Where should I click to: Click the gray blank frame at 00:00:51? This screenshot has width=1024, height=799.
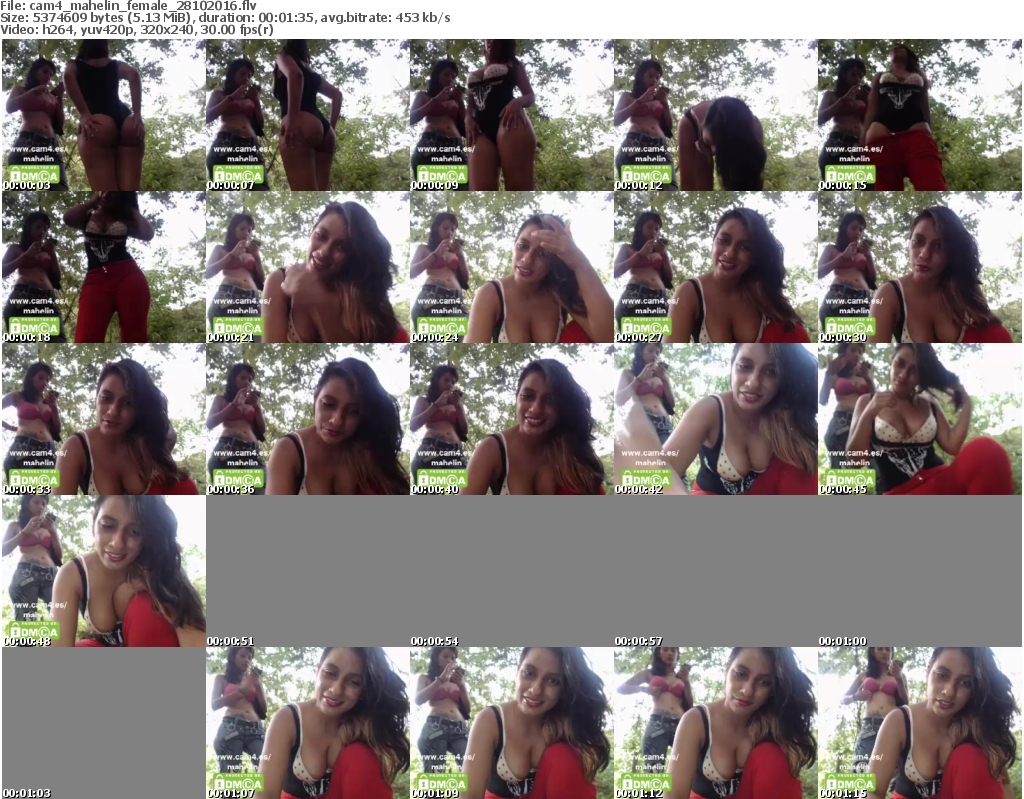307,570
